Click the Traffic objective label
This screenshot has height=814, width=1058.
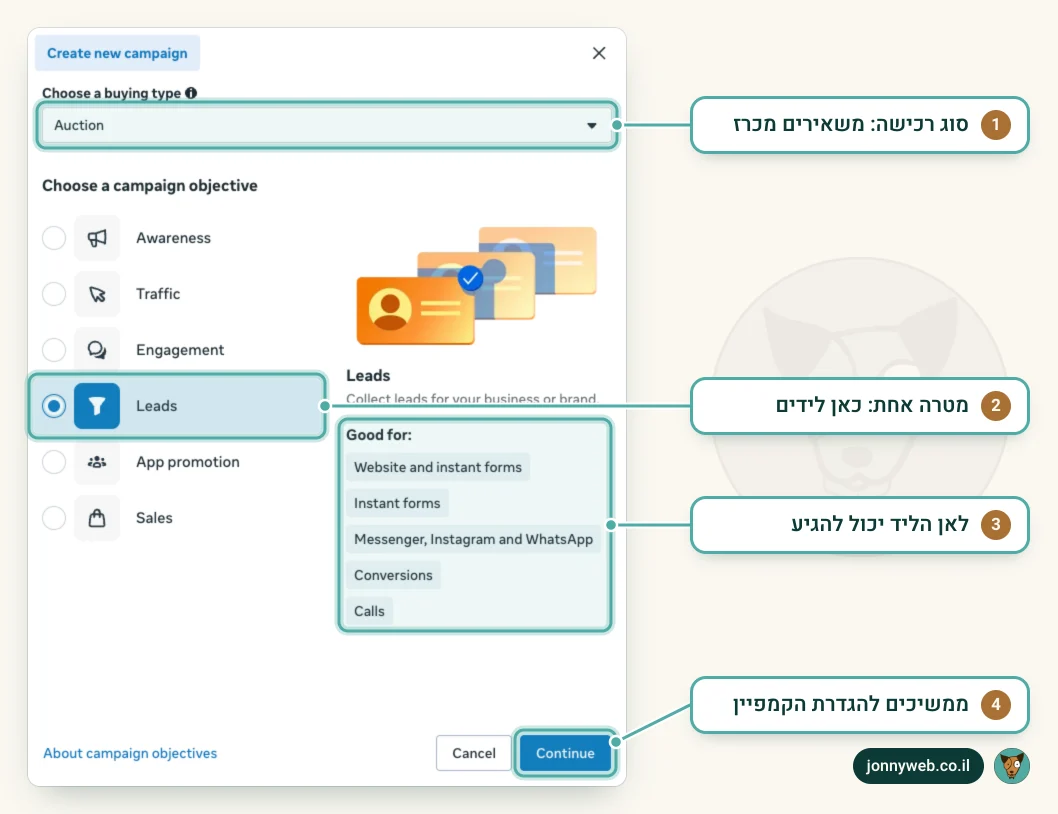point(158,294)
